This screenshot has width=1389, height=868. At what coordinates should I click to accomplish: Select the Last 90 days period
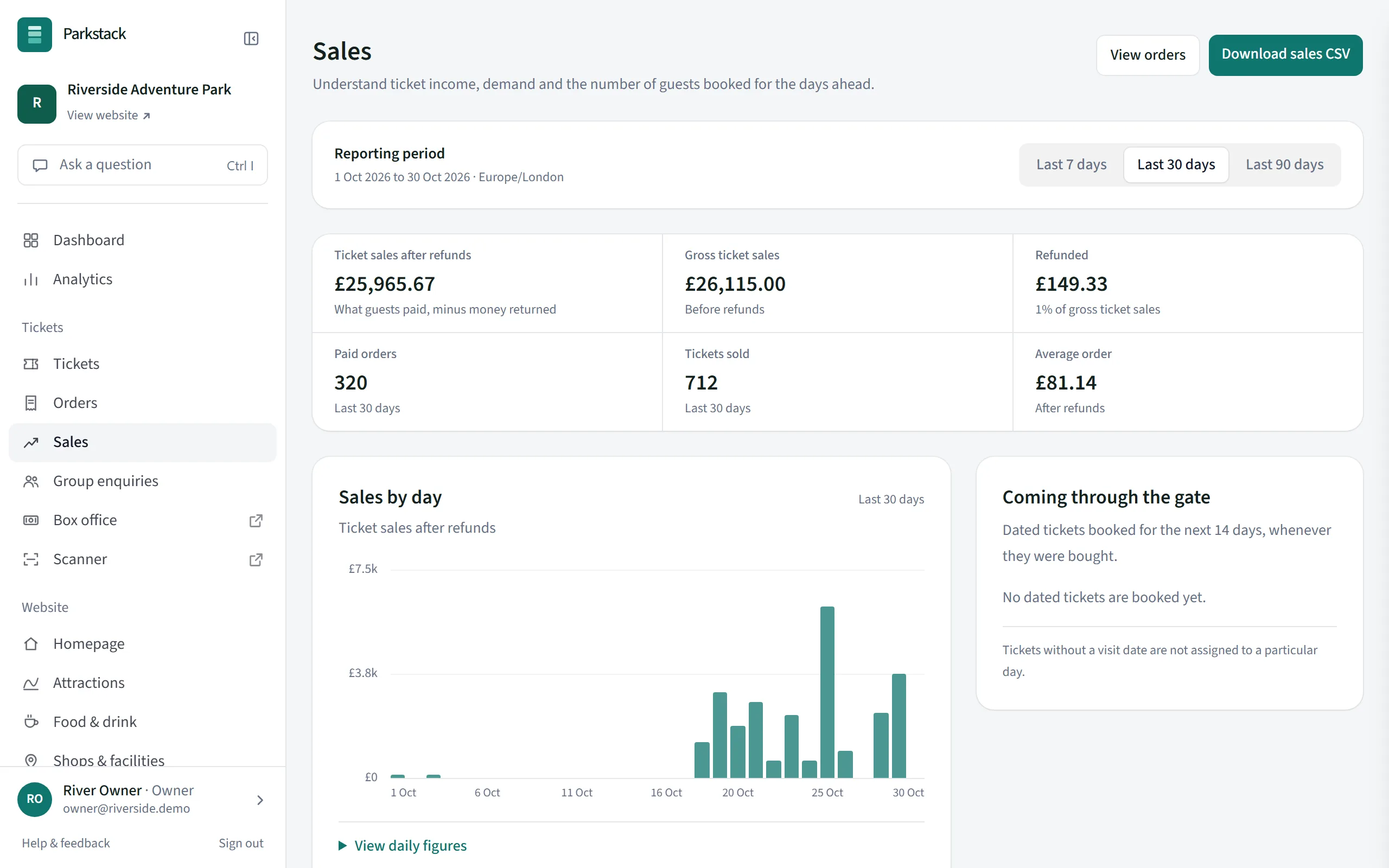(1284, 165)
